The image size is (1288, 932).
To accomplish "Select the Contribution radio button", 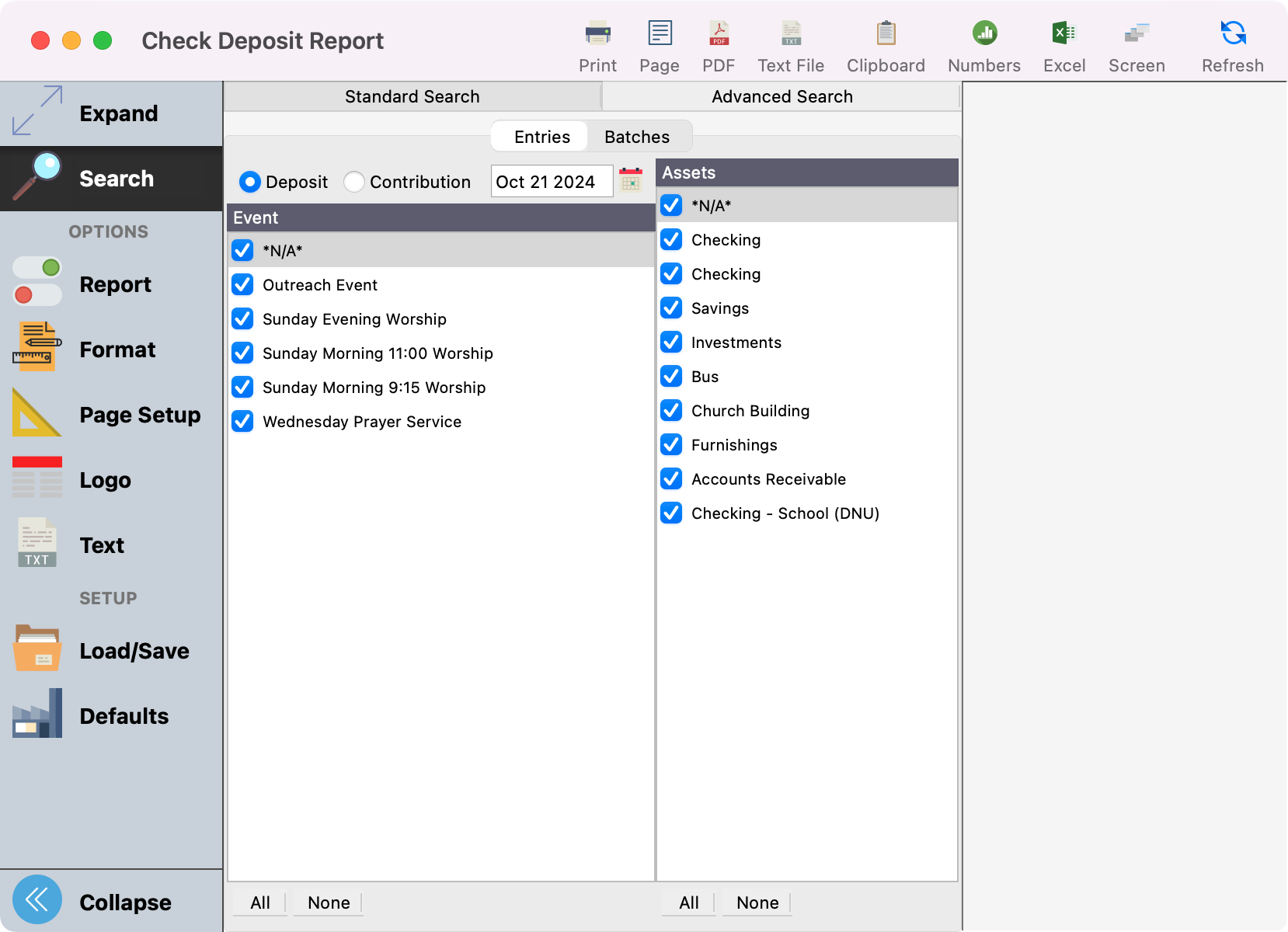I will (x=354, y=181).
